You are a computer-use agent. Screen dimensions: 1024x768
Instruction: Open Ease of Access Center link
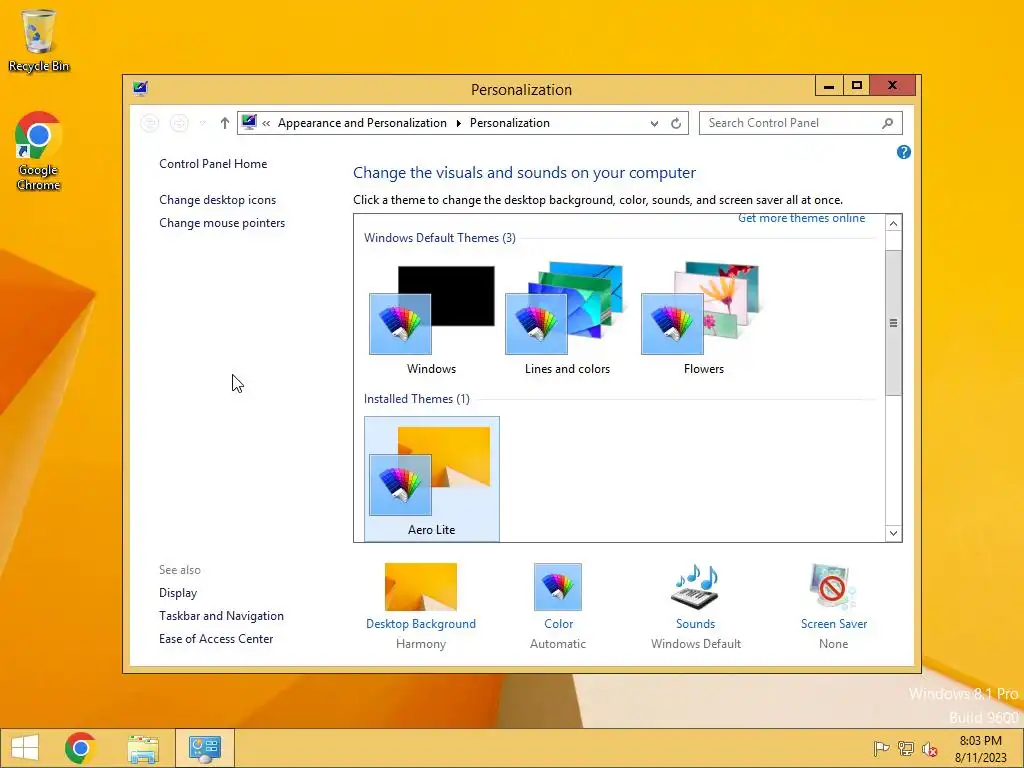point(216,639)
